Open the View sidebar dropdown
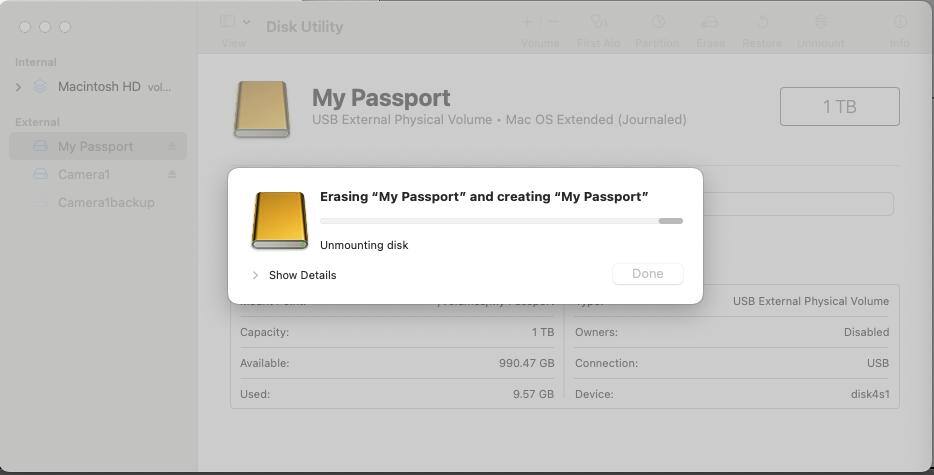The width and height of the screenshot is (934, 475). [234, 22]
